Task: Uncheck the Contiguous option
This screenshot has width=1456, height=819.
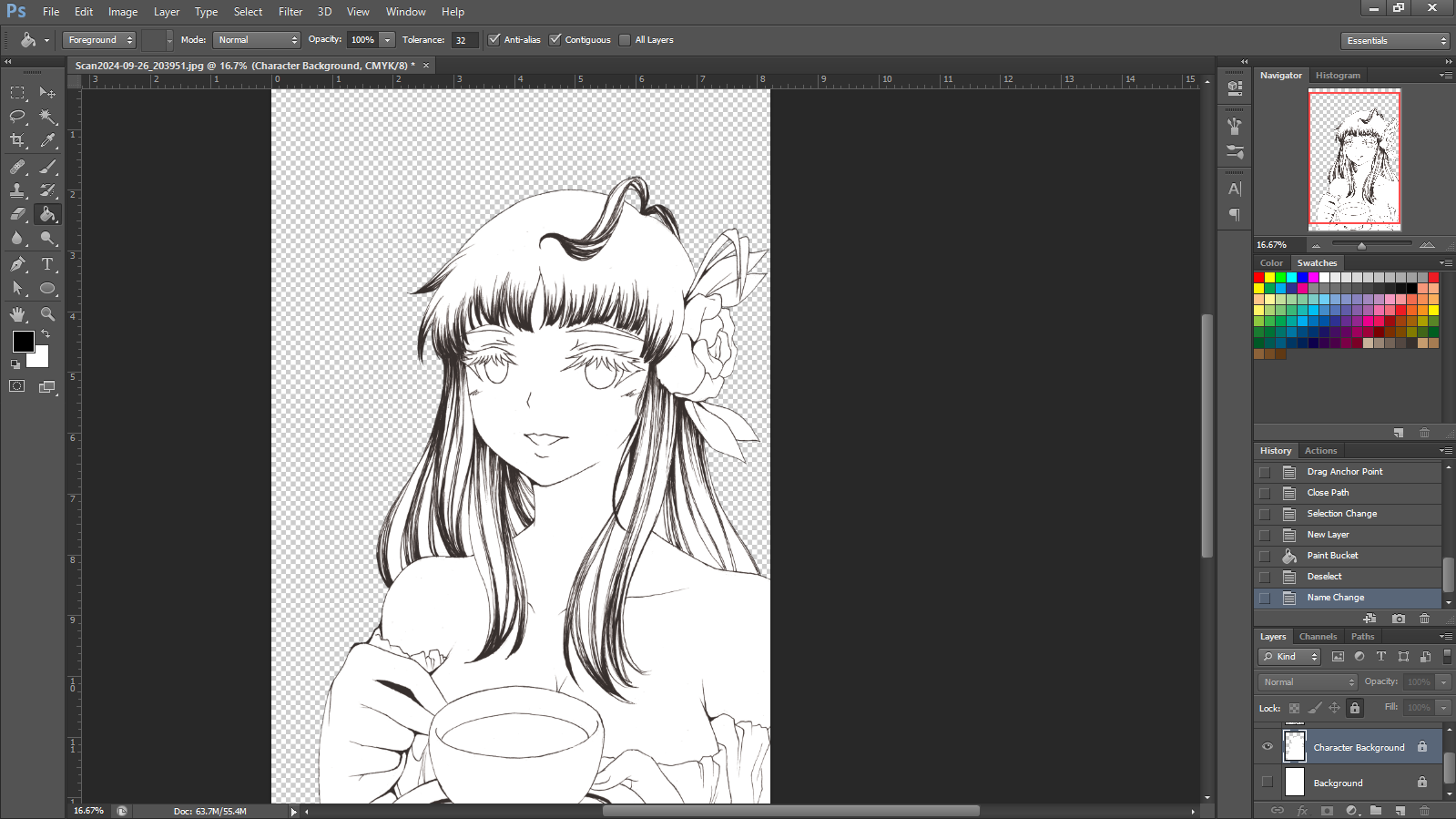Action: click(555, 40)
